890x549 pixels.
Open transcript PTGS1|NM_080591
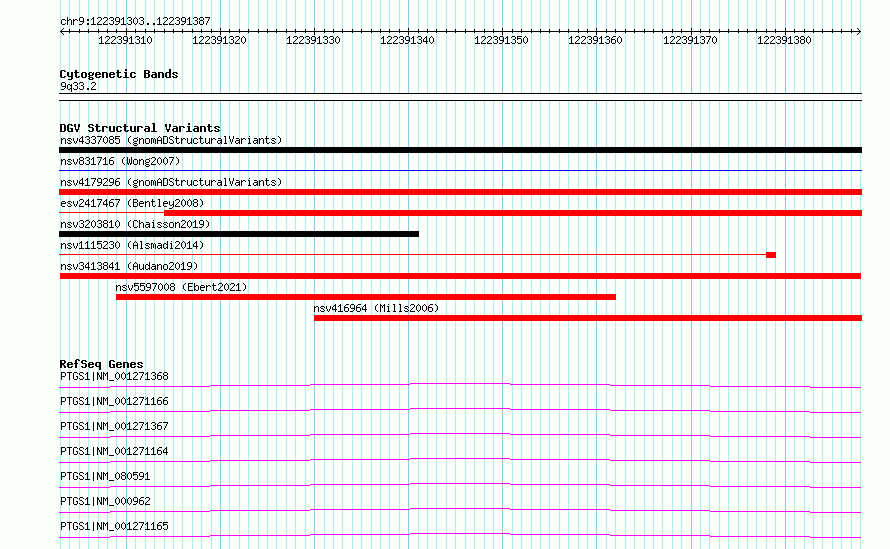pos(105,476)
